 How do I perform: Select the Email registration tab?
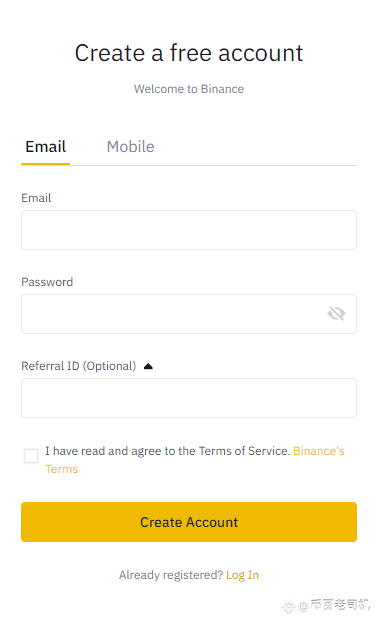(x=46, y=147)
